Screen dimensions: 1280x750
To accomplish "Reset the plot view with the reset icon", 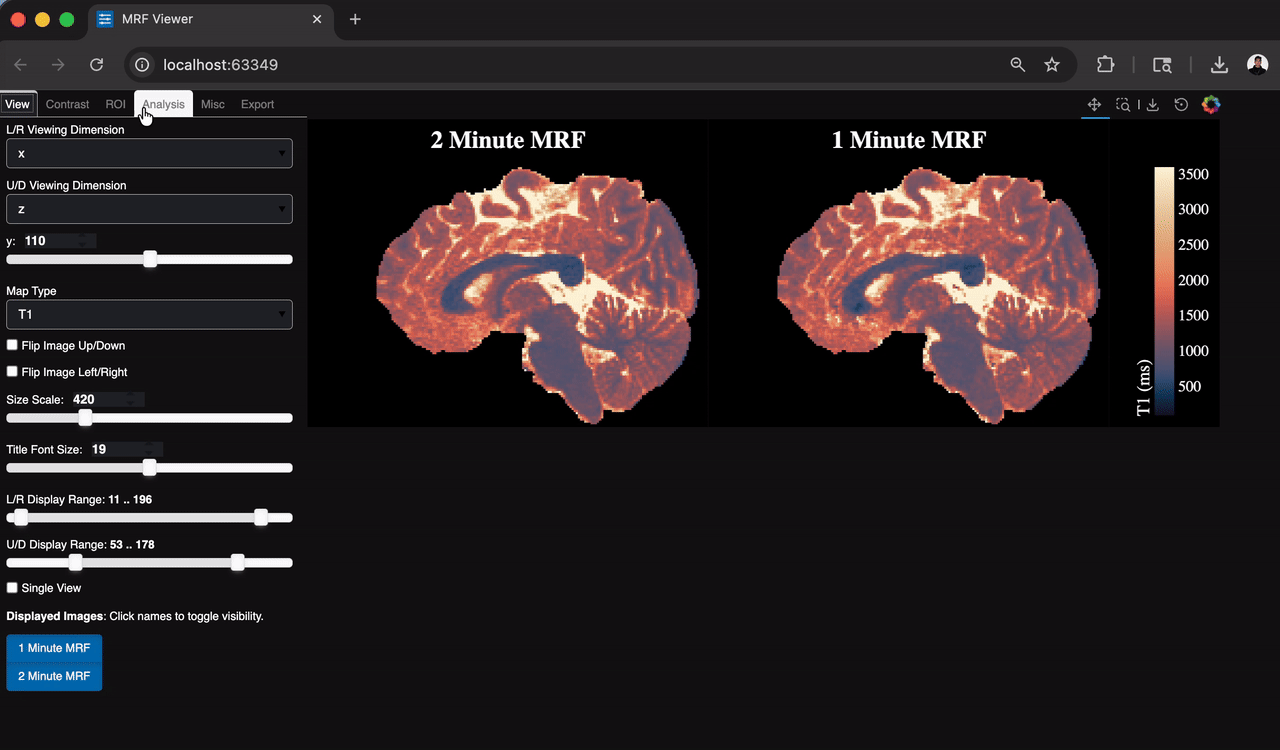I will click(x=1181, y=104).
